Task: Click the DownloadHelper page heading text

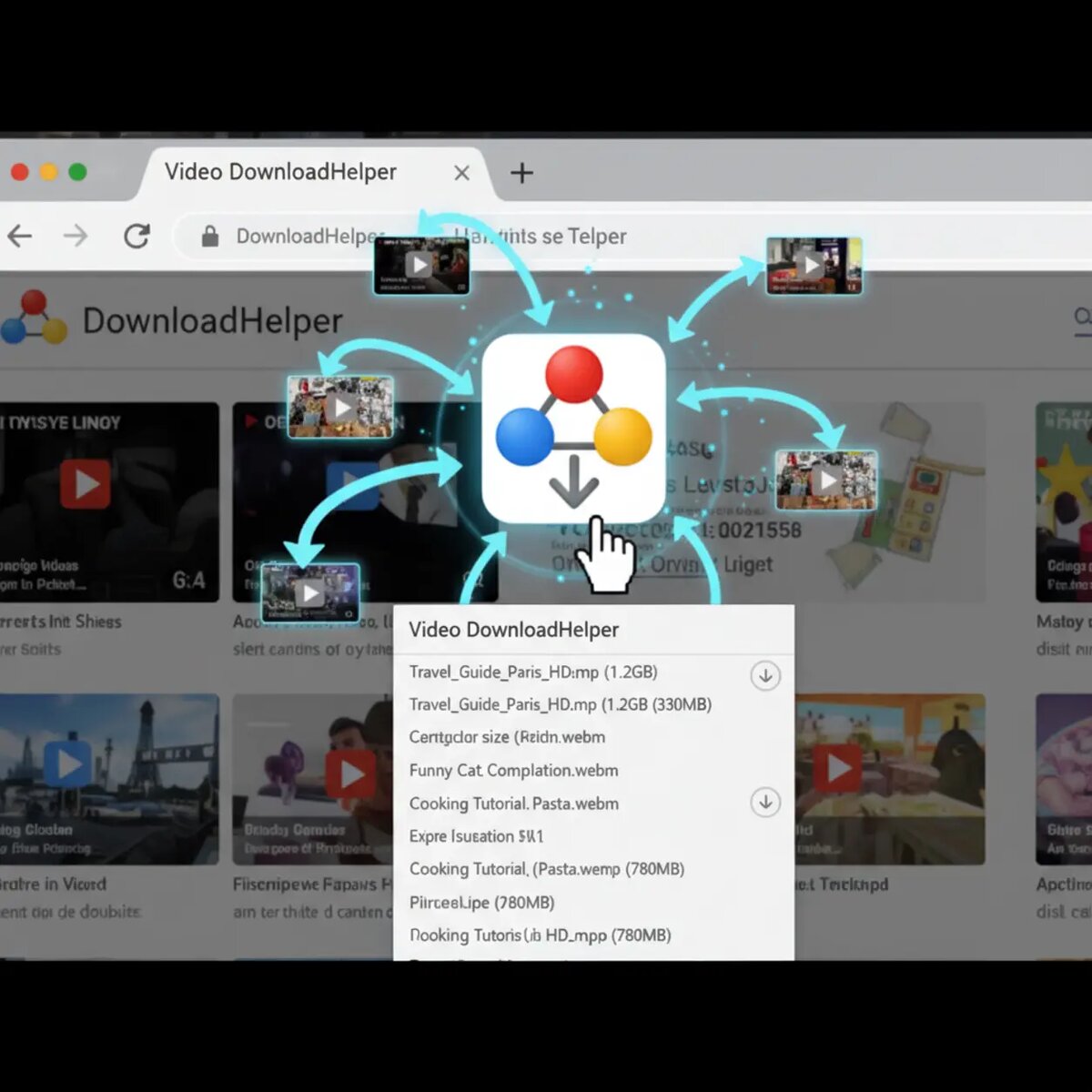Action: pos(213,321)
